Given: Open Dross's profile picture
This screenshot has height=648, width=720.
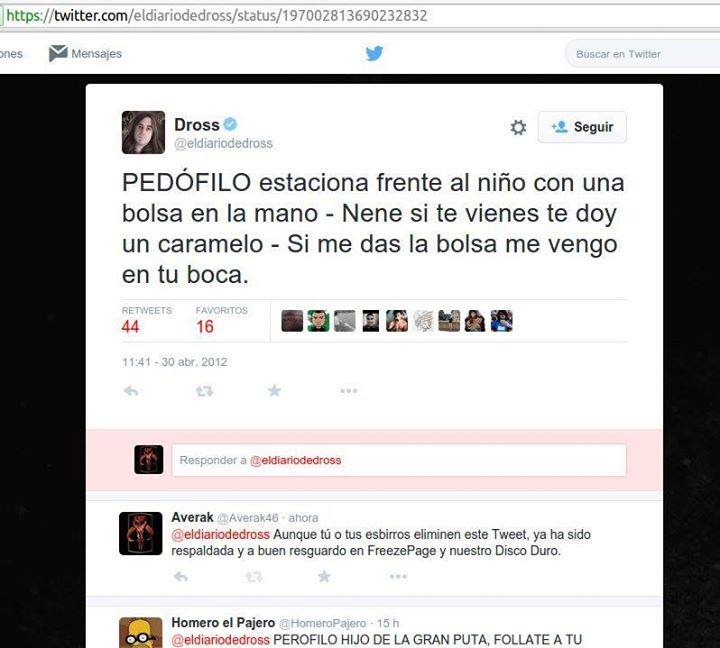Looking at the screenshot, I should (x=143, y=132).
